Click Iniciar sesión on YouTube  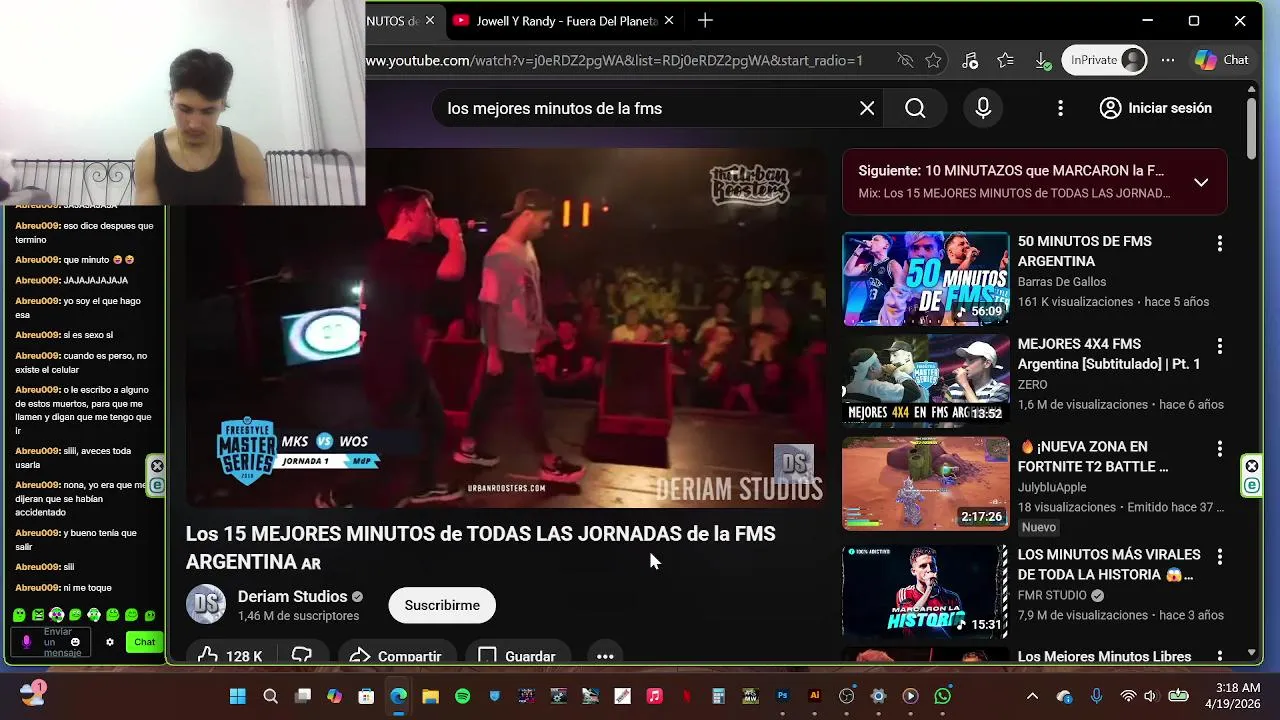(x=1156, y=108)
